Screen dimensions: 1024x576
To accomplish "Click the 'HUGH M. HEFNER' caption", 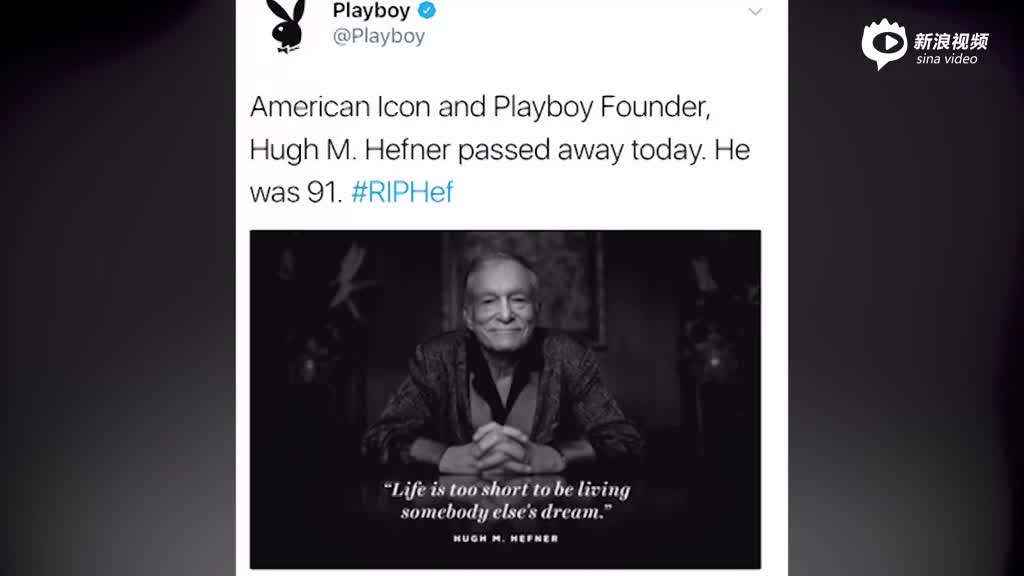I will coord(506,539).
